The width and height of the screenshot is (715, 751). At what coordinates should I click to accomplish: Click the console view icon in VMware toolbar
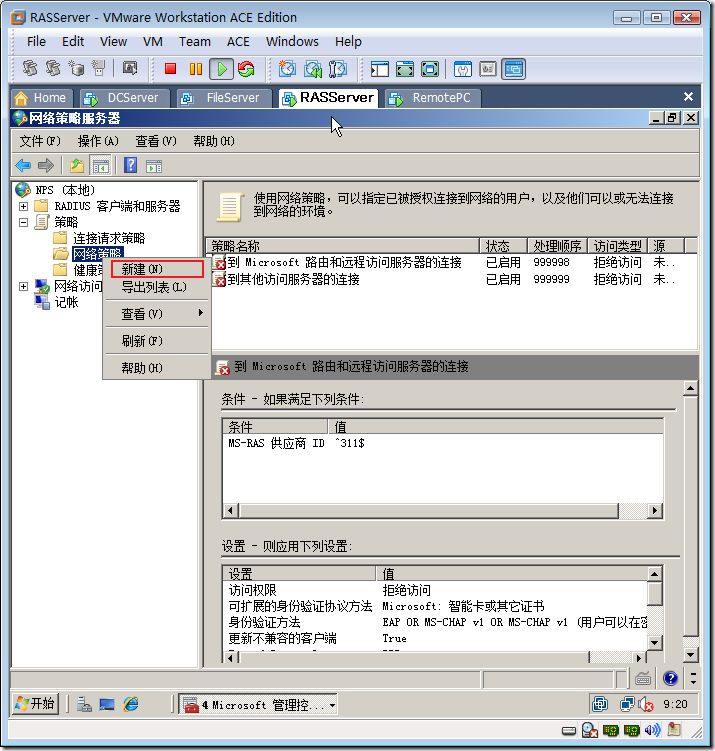[513, 69]
